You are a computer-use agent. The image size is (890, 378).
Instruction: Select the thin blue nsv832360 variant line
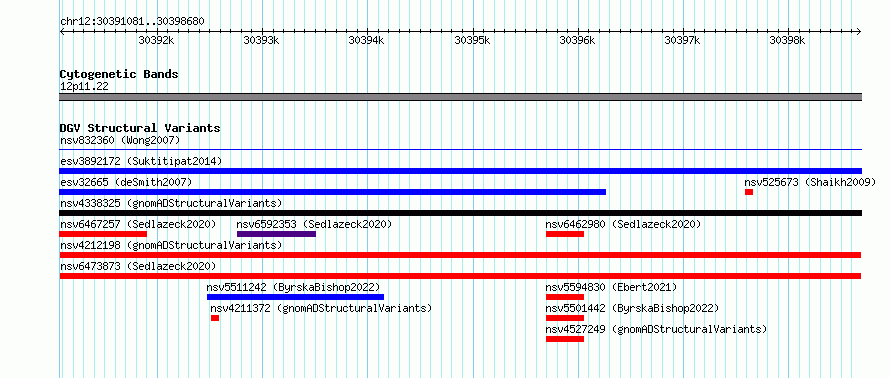tap(460, 150)
